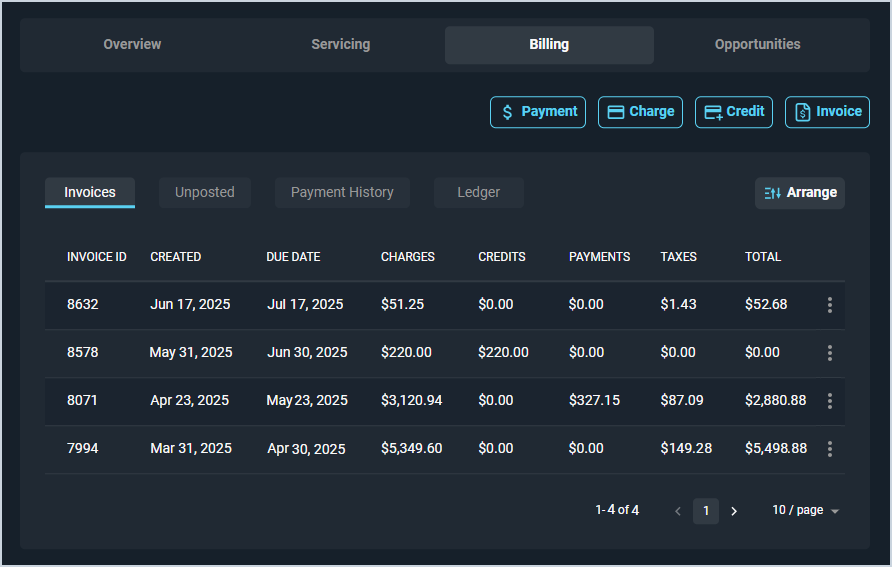Viewport: 892px width, 567px height.
Task: Open the kebab menu for invoice 8071
Action: click(829, 401)
